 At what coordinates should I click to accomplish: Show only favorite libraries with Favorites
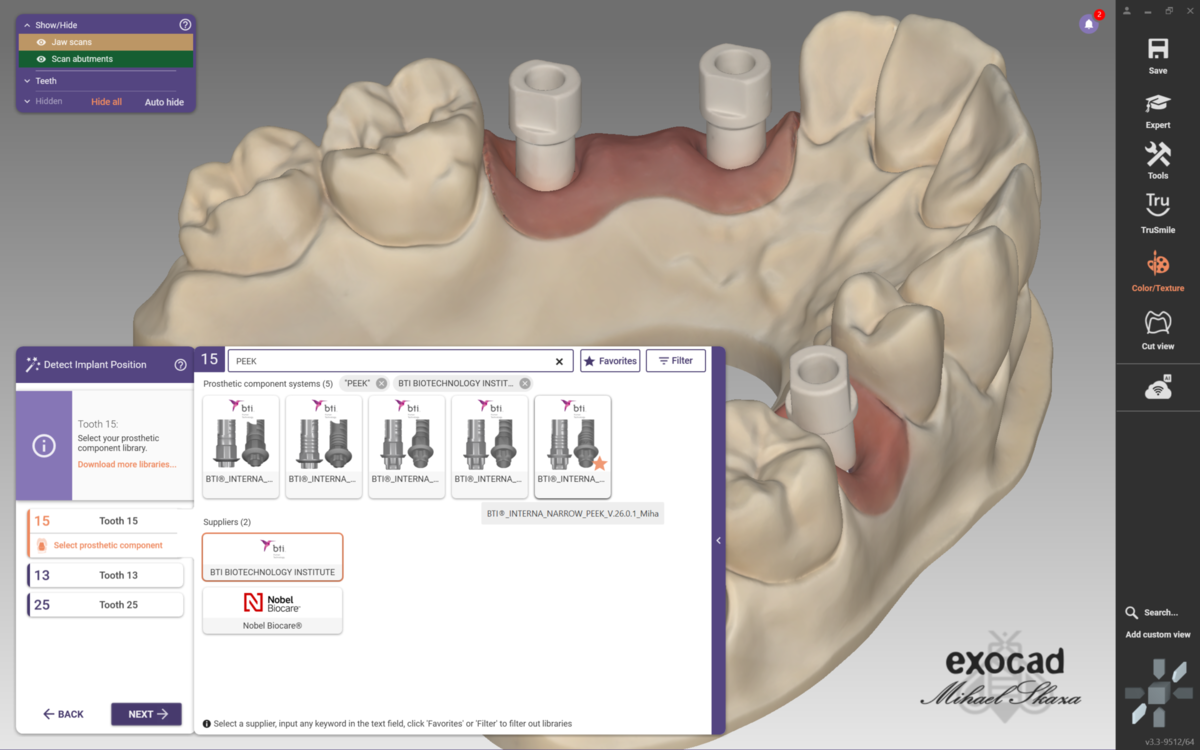610,361
